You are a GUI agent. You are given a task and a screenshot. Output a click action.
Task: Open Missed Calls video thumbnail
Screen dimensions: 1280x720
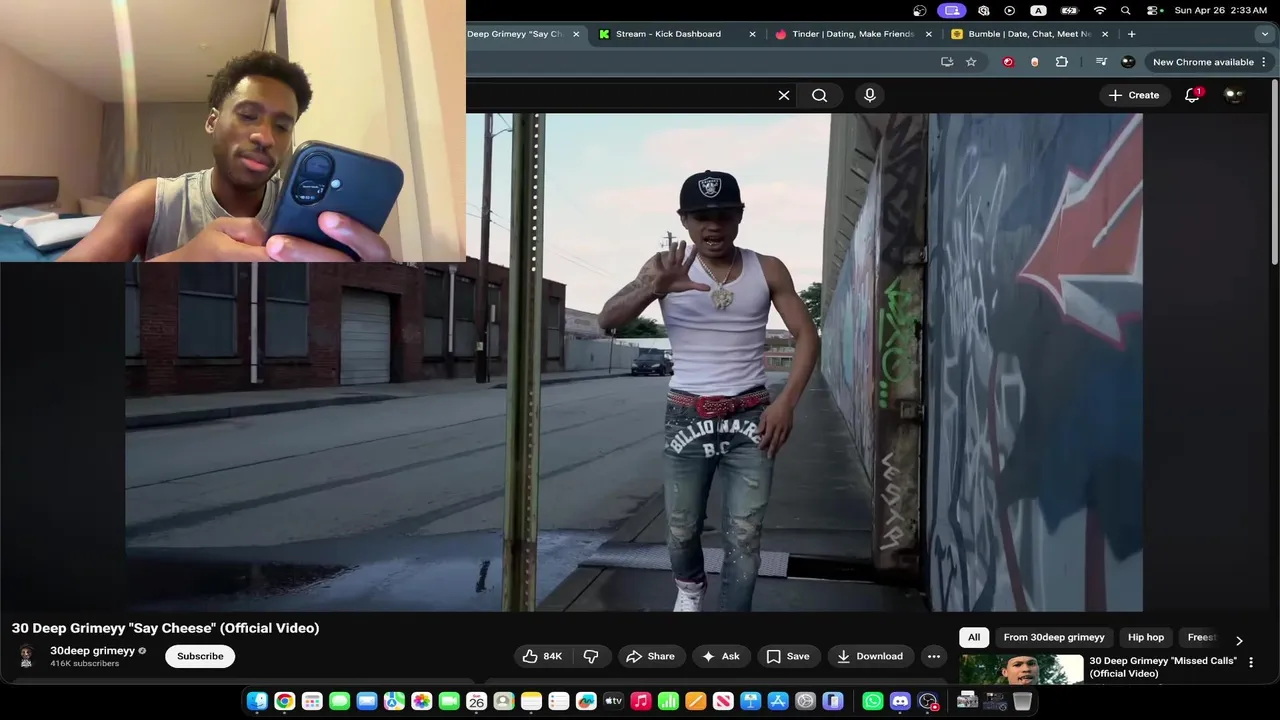[x=1021, y=668]
